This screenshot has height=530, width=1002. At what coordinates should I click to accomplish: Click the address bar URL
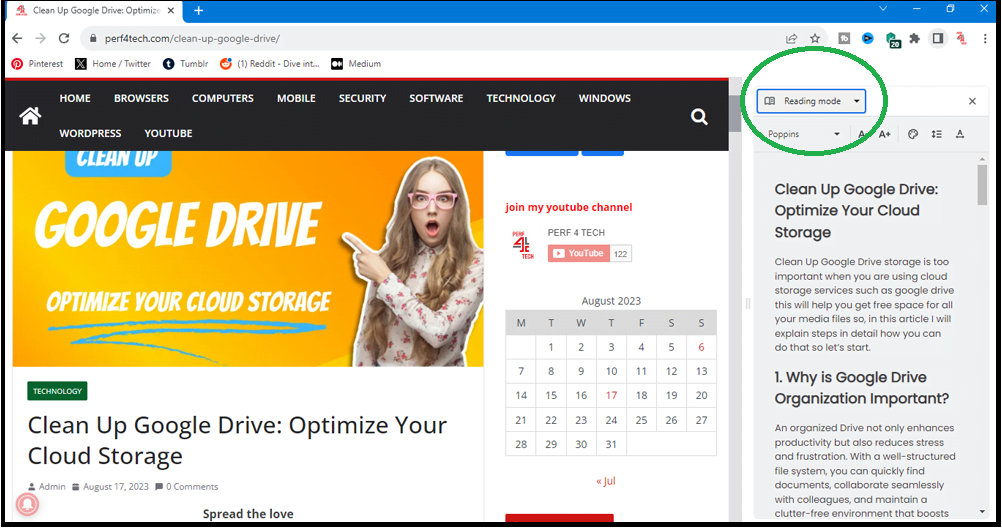[192, 38]
